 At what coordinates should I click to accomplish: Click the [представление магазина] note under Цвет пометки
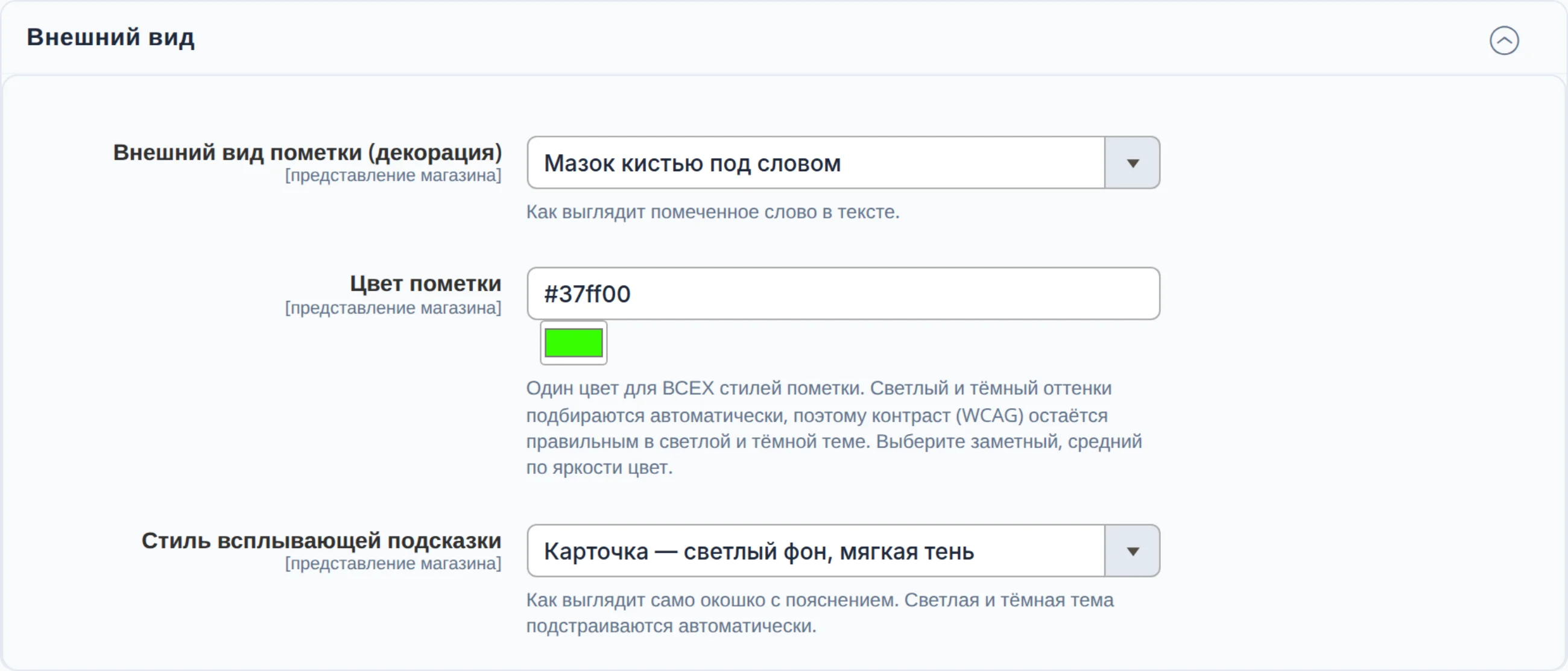[393, 308]
